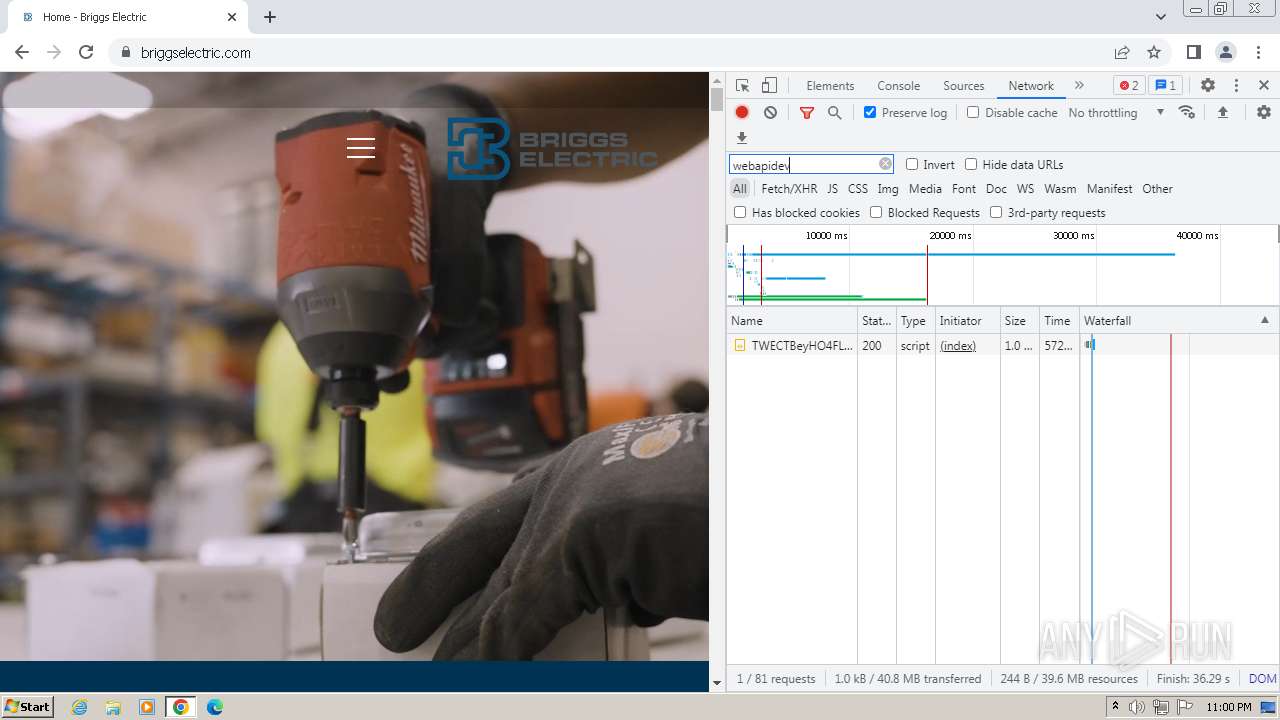Open Network panel settings gear

(x=1264, y=113)
